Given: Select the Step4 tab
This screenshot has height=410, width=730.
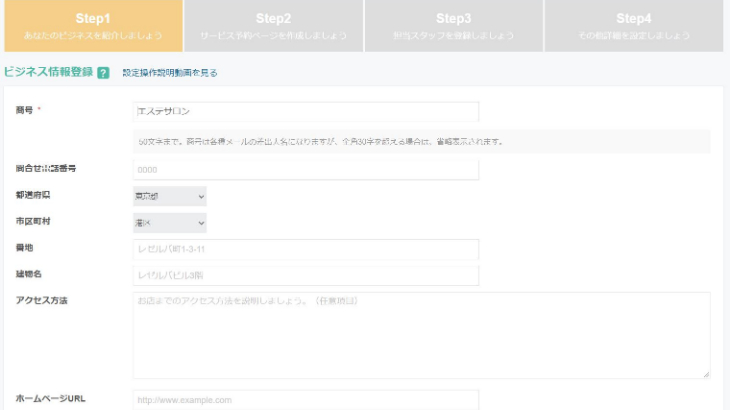Looking at the screenshot, I should pyautogui.click(x=633, y=26).
